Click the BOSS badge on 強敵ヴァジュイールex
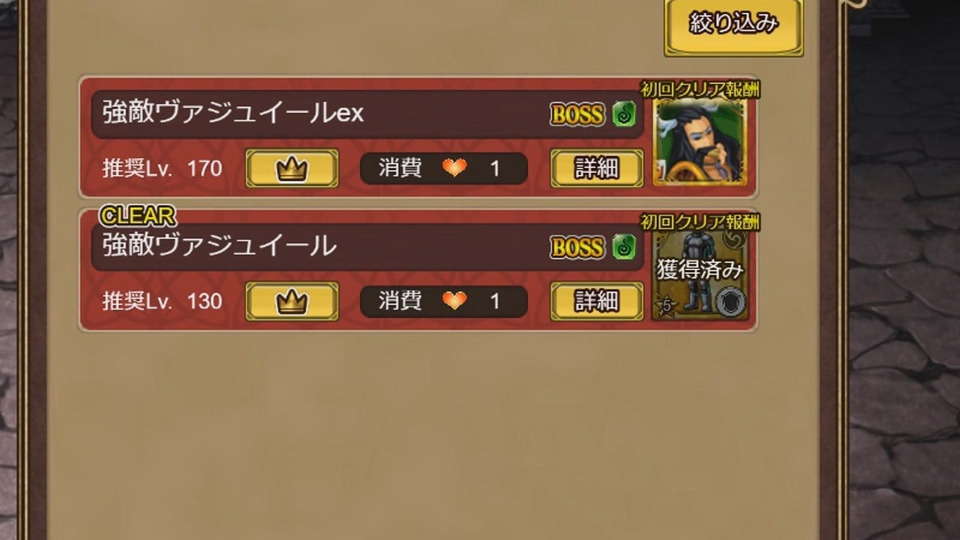960x540 pixels. 577,115
